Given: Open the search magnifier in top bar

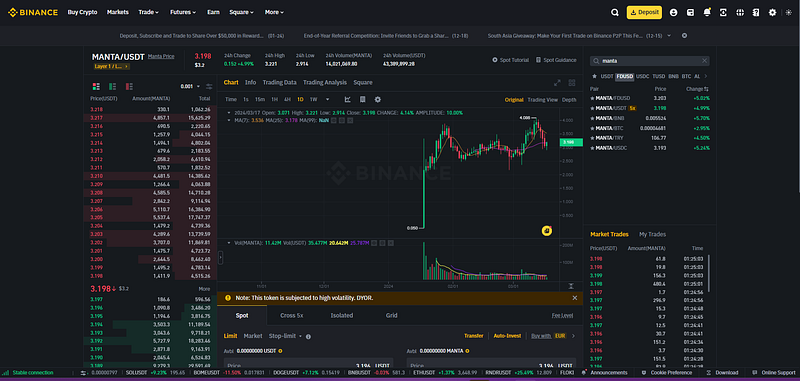Looking at the screenshot, I should [615, 12].
